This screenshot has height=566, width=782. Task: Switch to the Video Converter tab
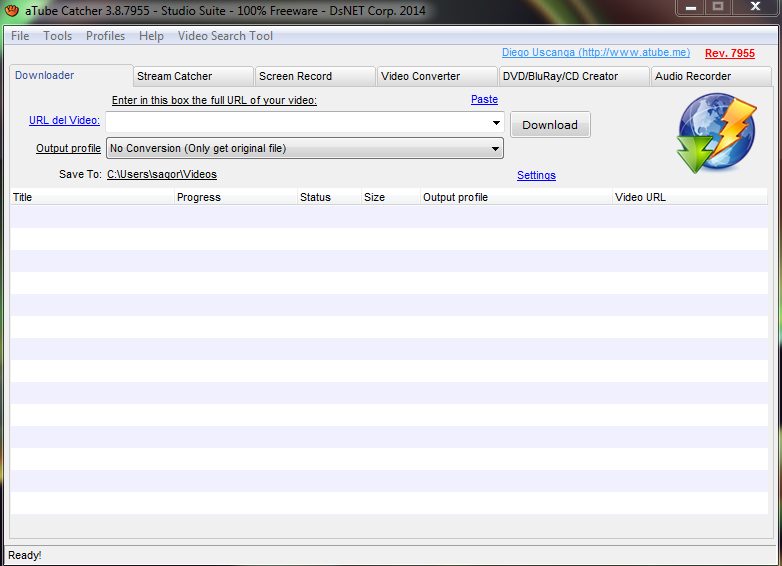coord(437,76)
